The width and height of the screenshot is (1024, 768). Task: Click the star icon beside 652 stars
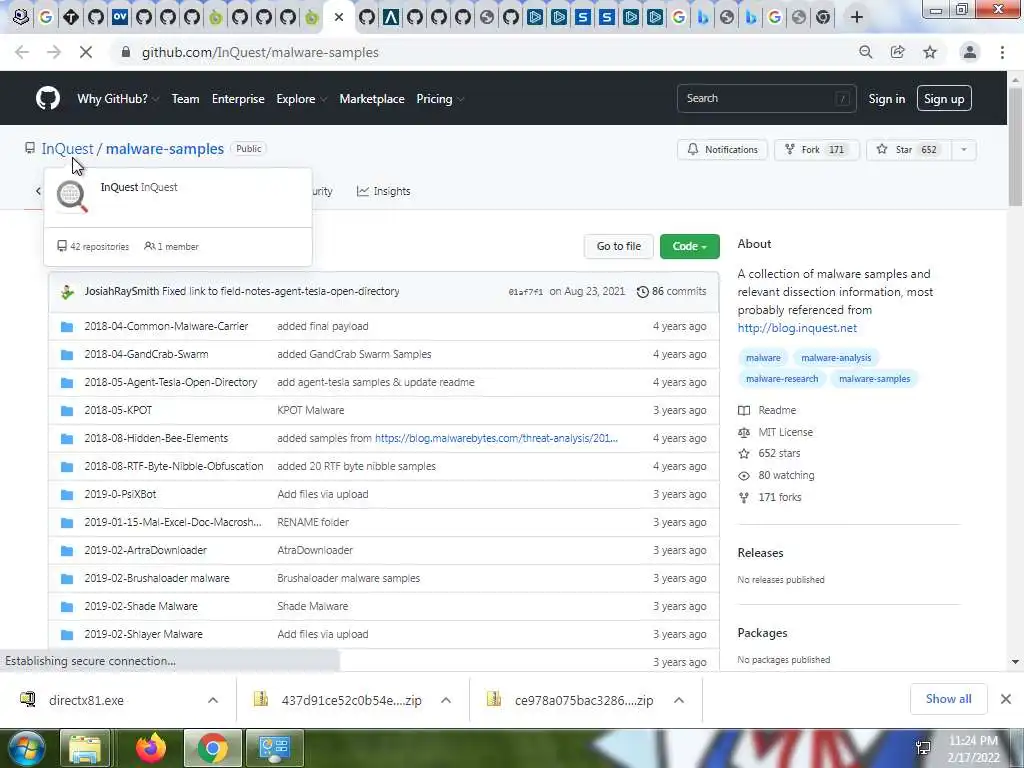(x=744, y=454)
